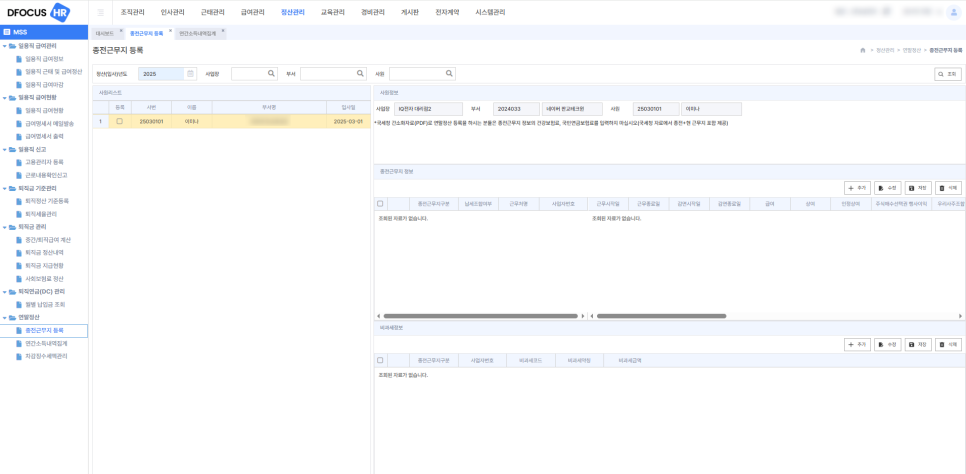Open 게시판 top menu

tap(410, 12)
